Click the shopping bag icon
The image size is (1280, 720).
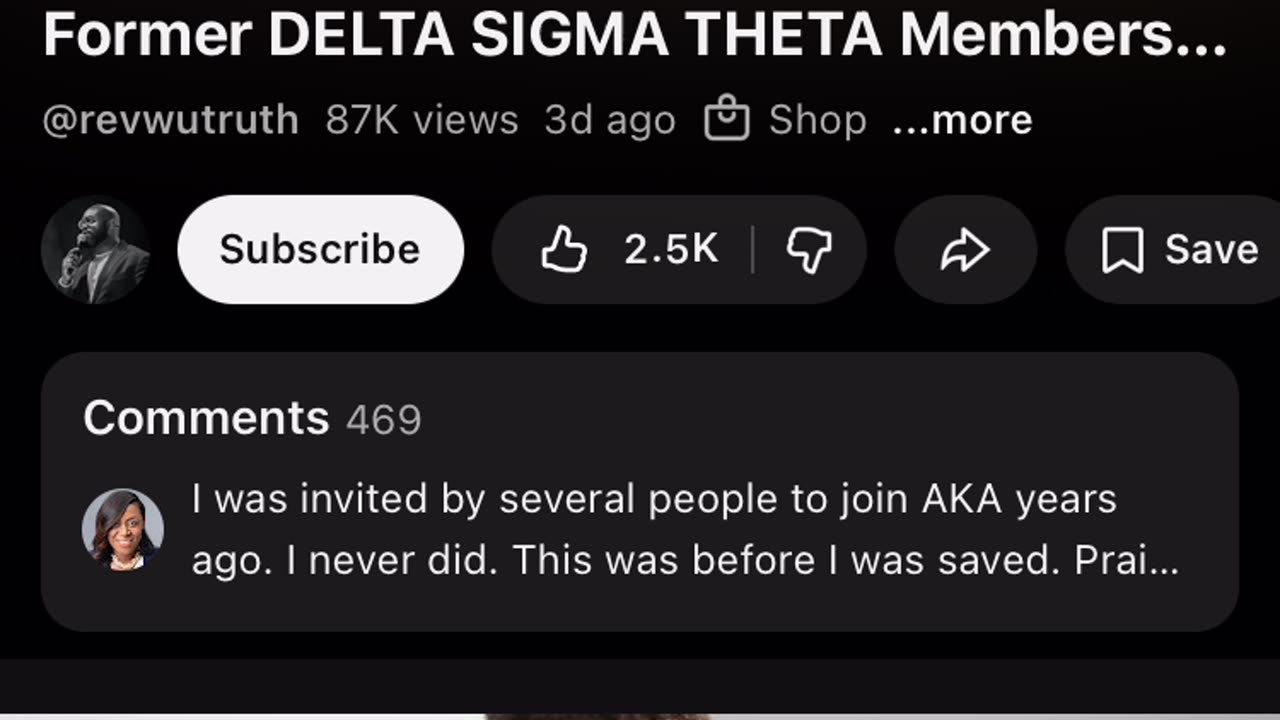(727, 120)
